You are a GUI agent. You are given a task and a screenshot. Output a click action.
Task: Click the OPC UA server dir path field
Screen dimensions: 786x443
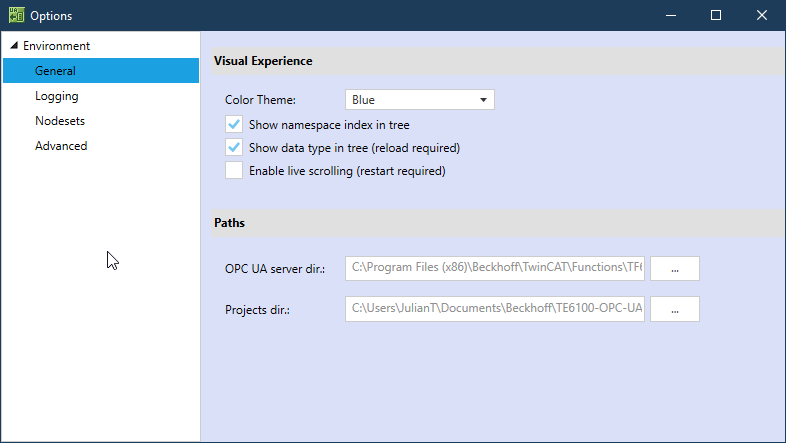(495, 268)
